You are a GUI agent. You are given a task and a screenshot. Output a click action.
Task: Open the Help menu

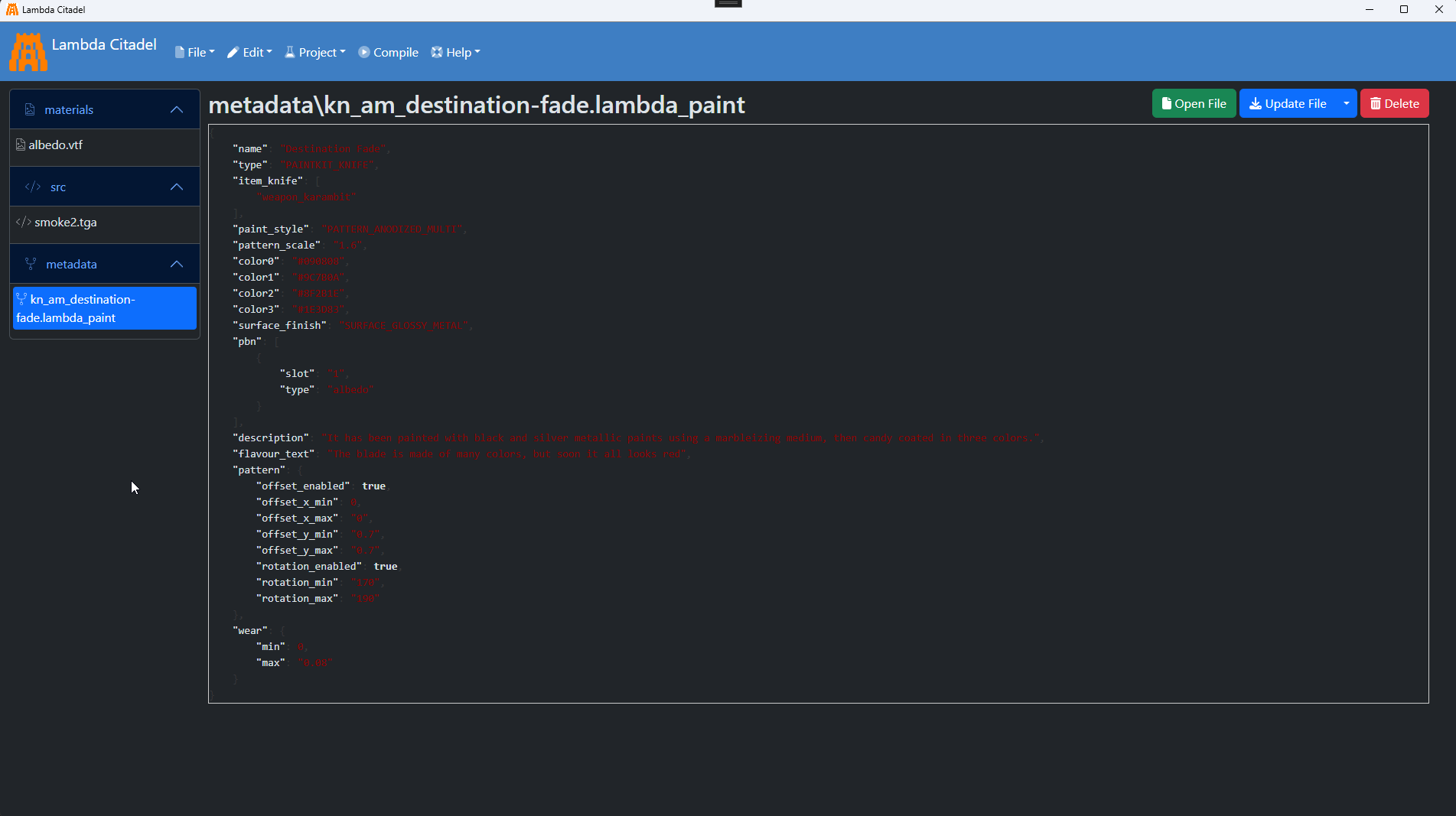click(456, 52)
